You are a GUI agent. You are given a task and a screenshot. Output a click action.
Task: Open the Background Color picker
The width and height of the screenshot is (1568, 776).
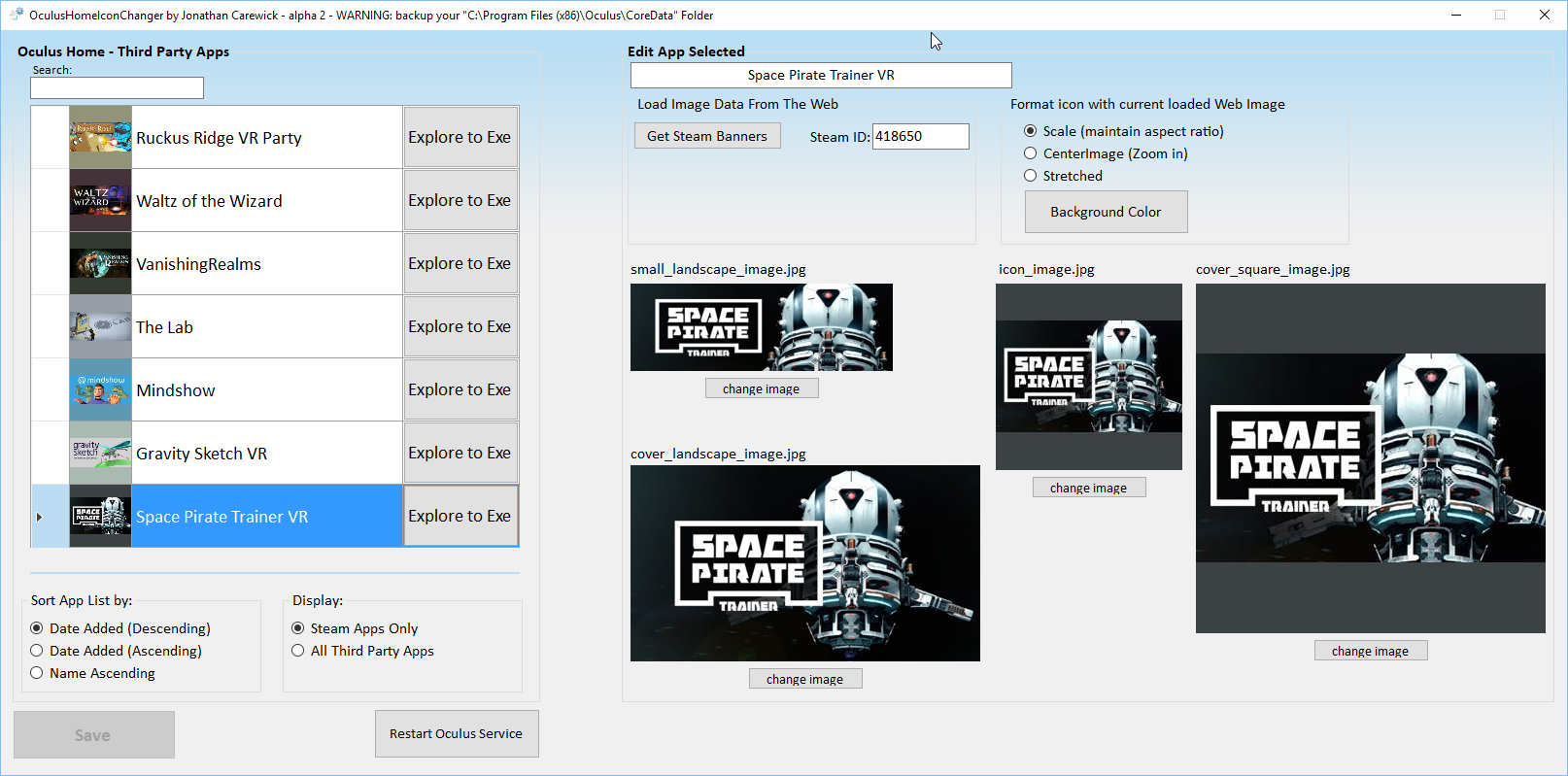pyautogui.click(x=1106, y=212)
